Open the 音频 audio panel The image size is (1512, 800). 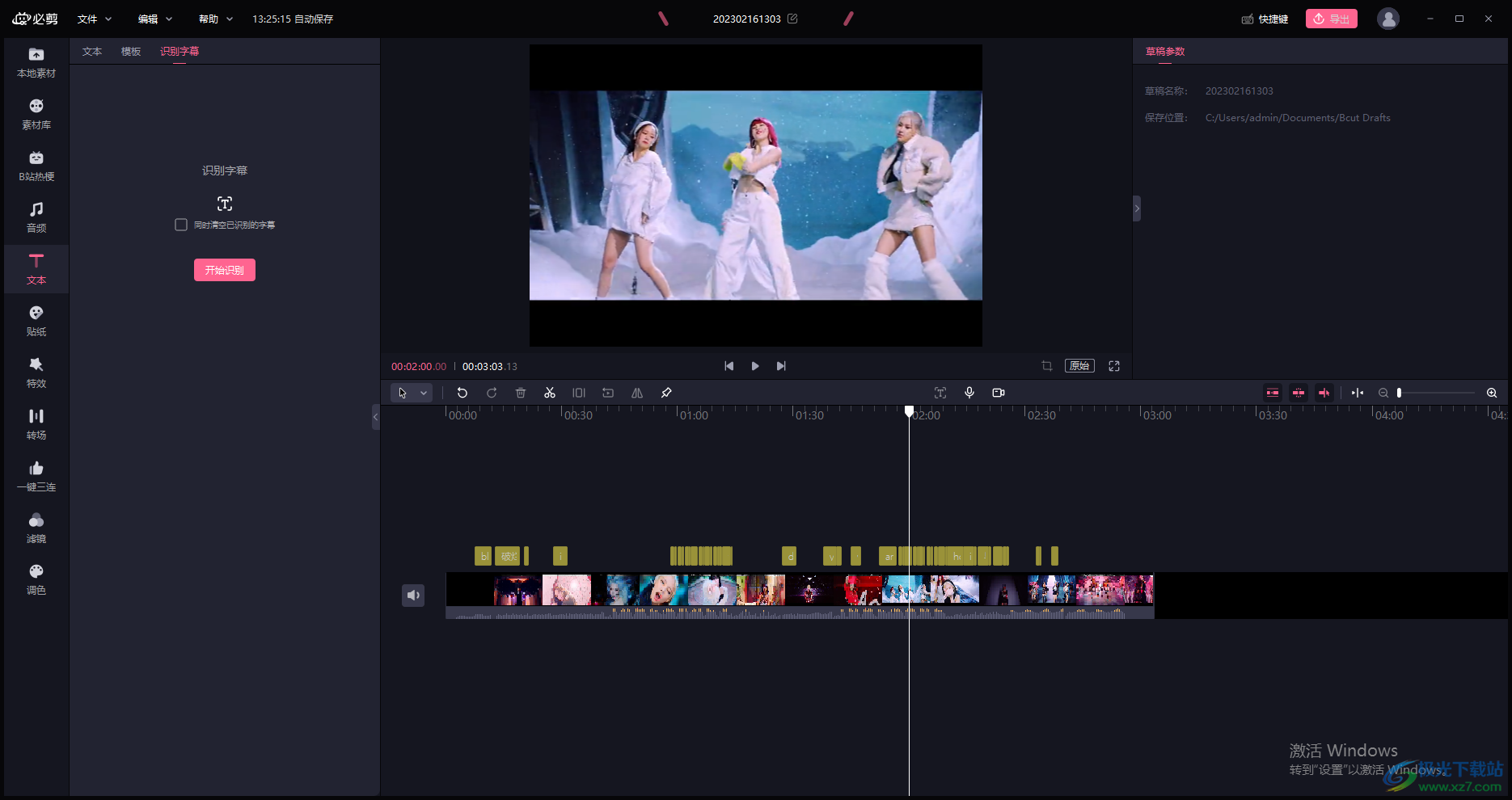click(x=36, y=218)
